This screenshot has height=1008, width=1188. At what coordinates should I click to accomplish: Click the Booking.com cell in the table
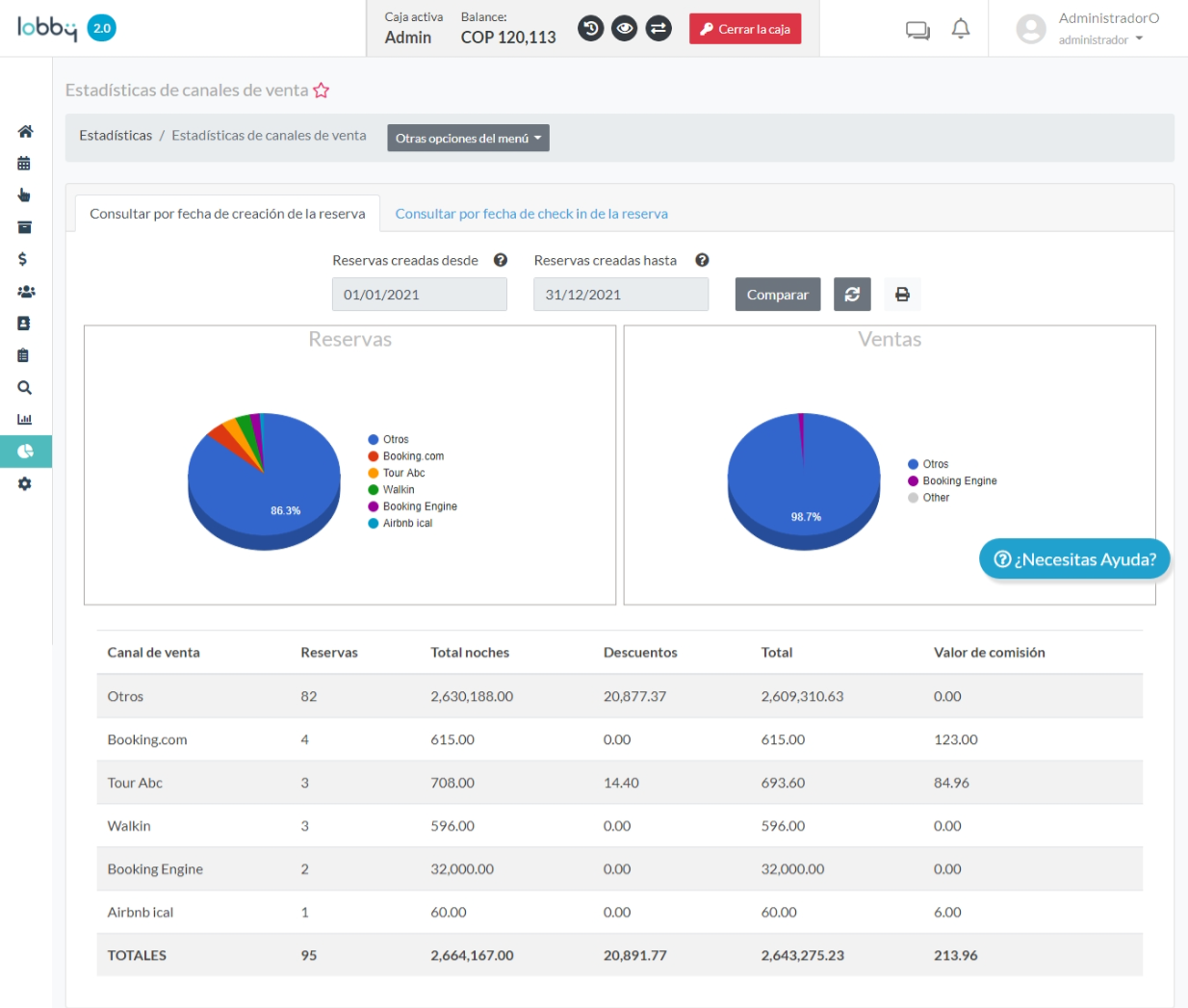(x=147, y=739)
